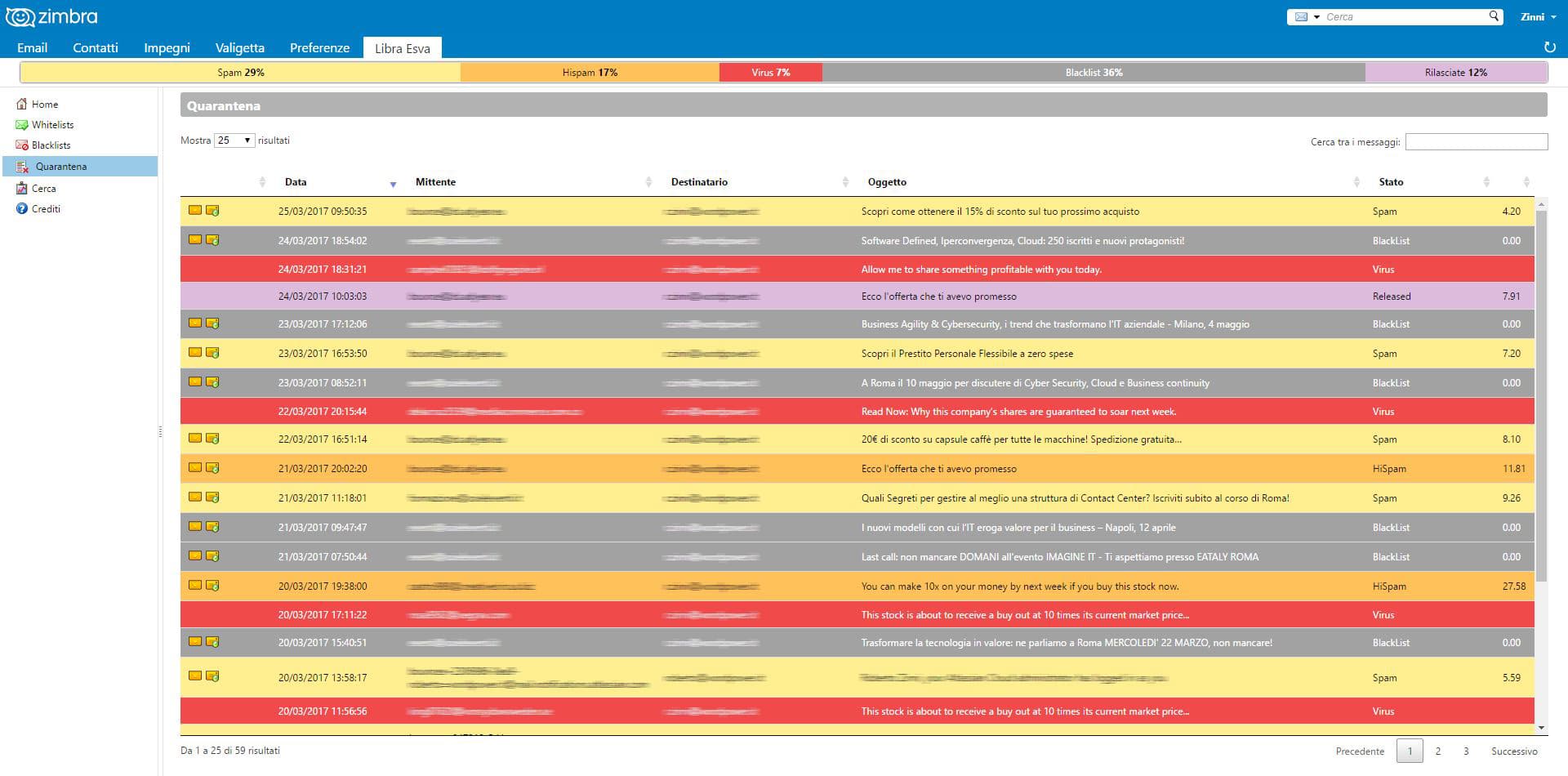Click the green-badge envelope icon in the 21/03/2017 11:18:01 row

click(x=212, y=497)
